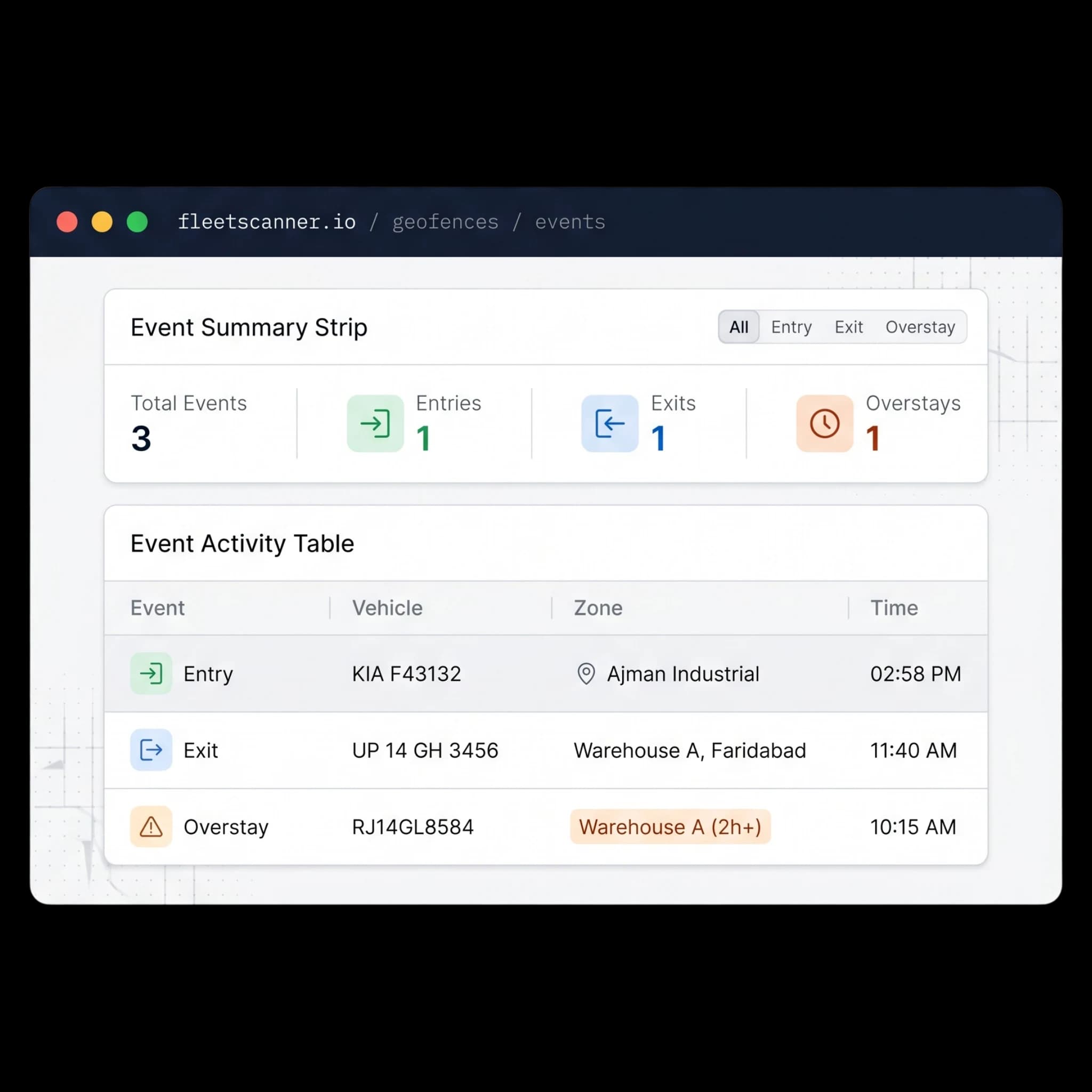Screen dimensions: 1092x1092
Task: Switch to the Entry filter tab
Action: pos(791,327)
